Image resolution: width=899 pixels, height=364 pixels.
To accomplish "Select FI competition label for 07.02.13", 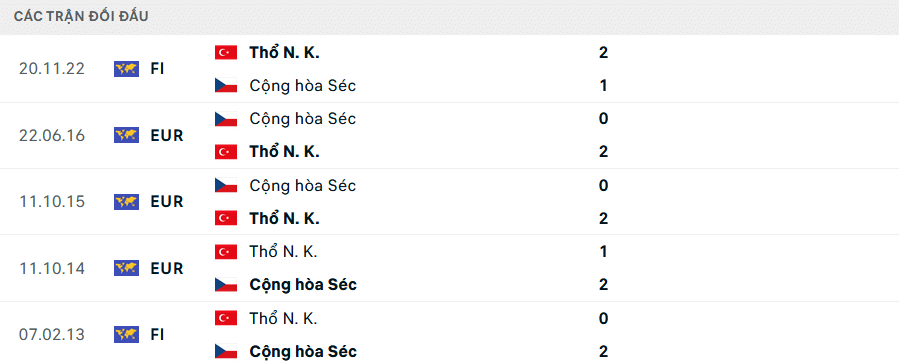I will [x=158, y=334].
